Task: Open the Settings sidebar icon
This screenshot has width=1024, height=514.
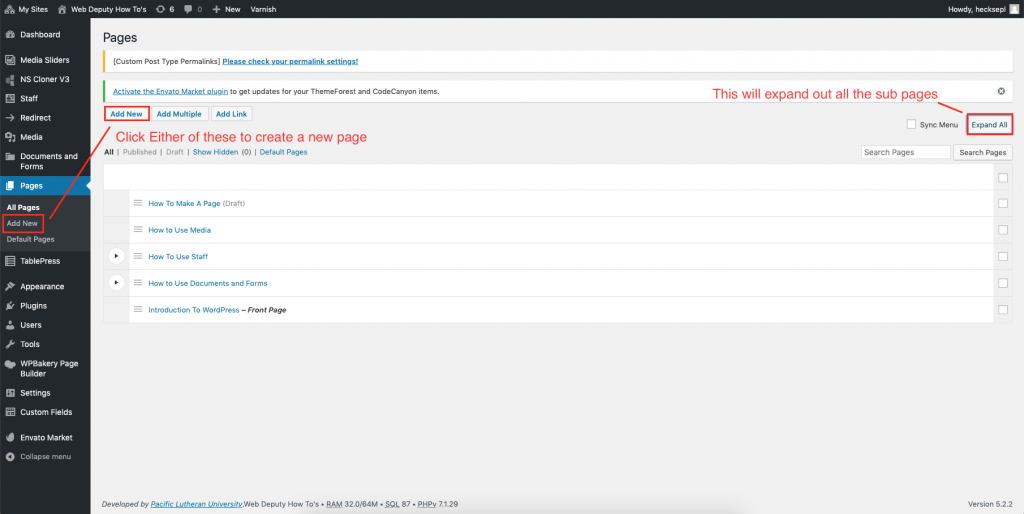Action: [x=10, y=393]
